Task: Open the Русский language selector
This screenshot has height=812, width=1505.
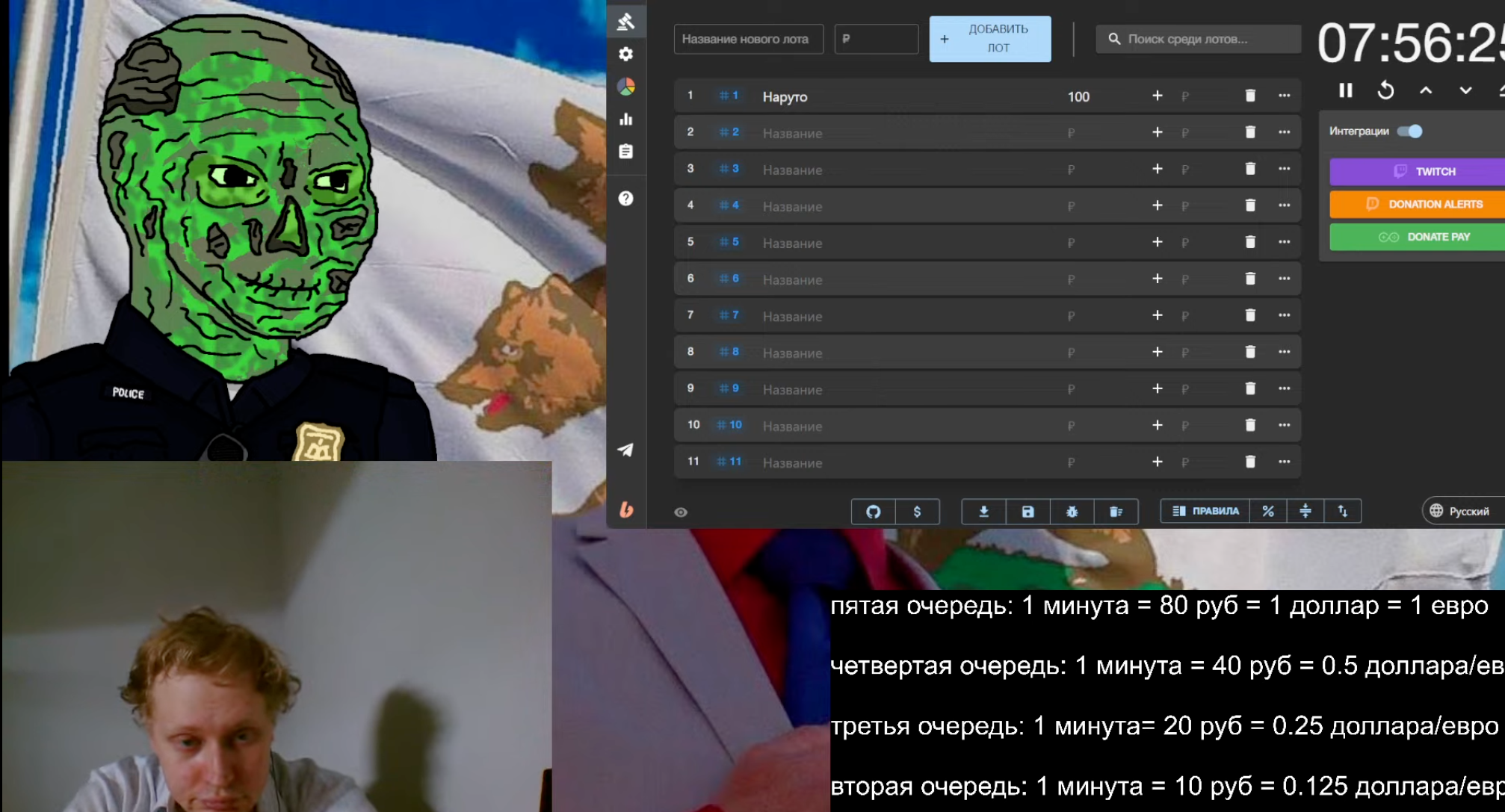Action: [x=1462, y=512]
